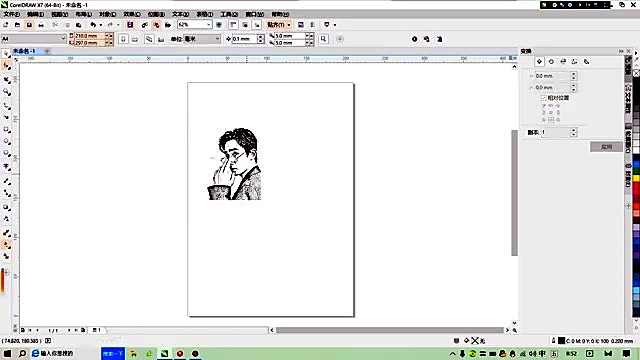This screenshot has height=360, width=640.
Task: Click the search content magnifier button on property bar
Action: (323, 39)
